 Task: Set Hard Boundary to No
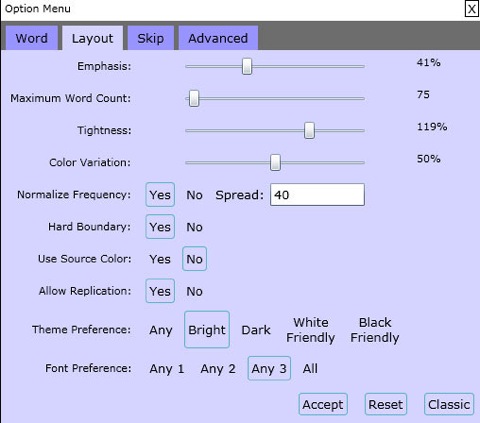point(194,227)
